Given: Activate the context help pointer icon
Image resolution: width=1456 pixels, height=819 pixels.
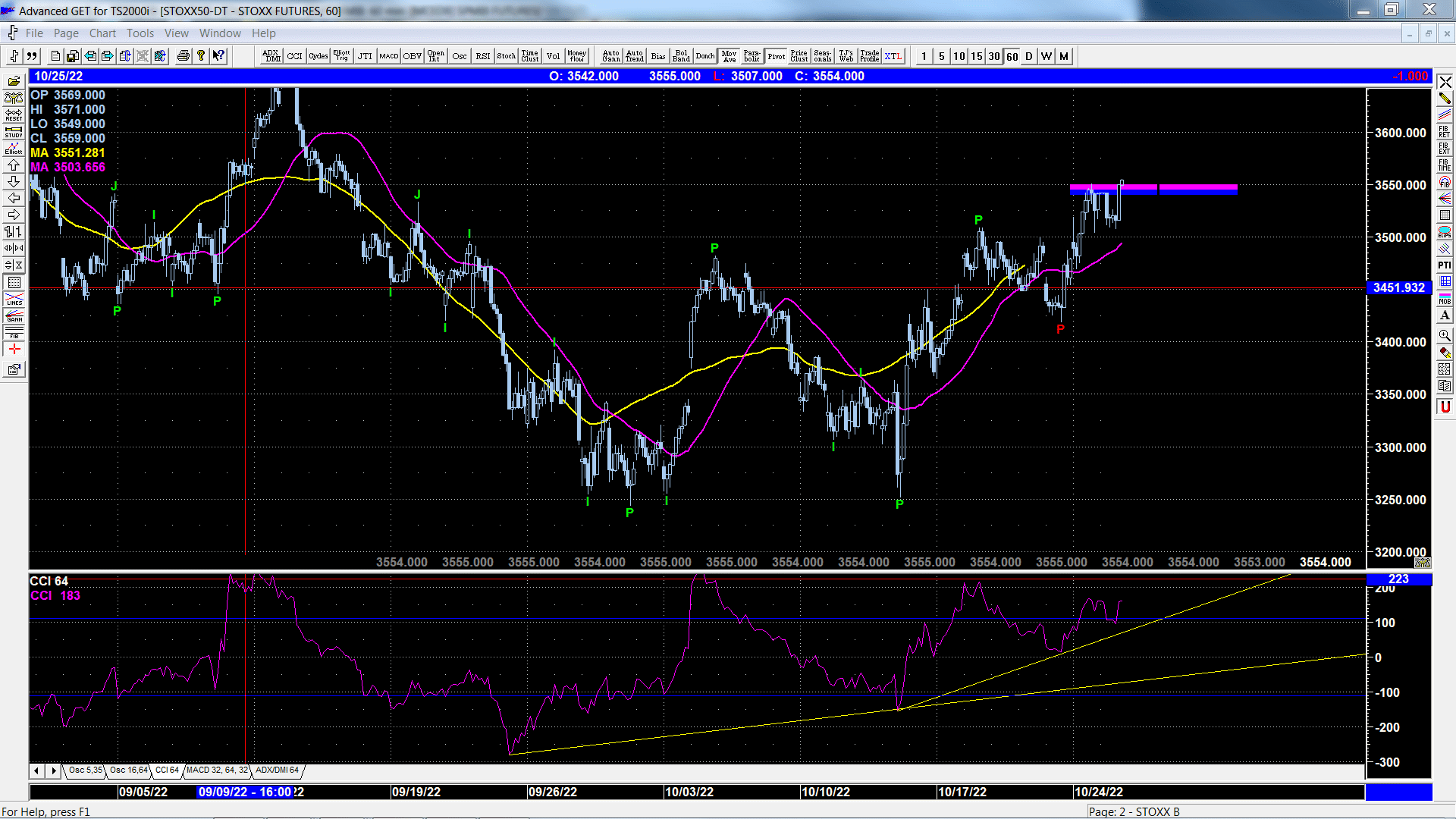Looking at the screenshot, I should pos(218,56).
